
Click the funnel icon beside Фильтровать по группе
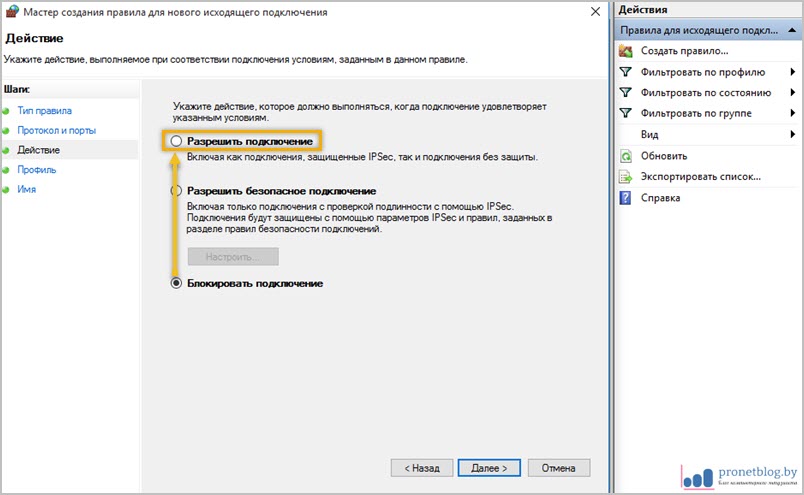click(x=626, y=114)
